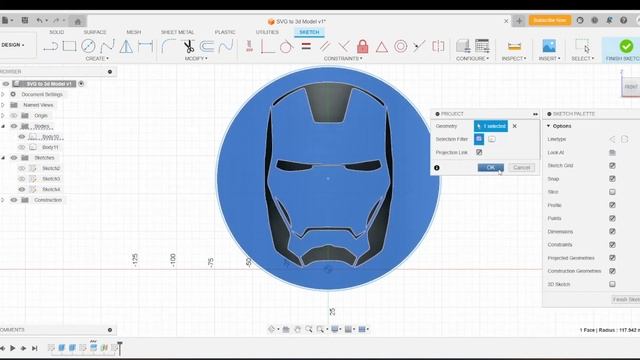Switch to the PLASTIC tab
This screenshot has height=360, width=640.
point(225,32)
